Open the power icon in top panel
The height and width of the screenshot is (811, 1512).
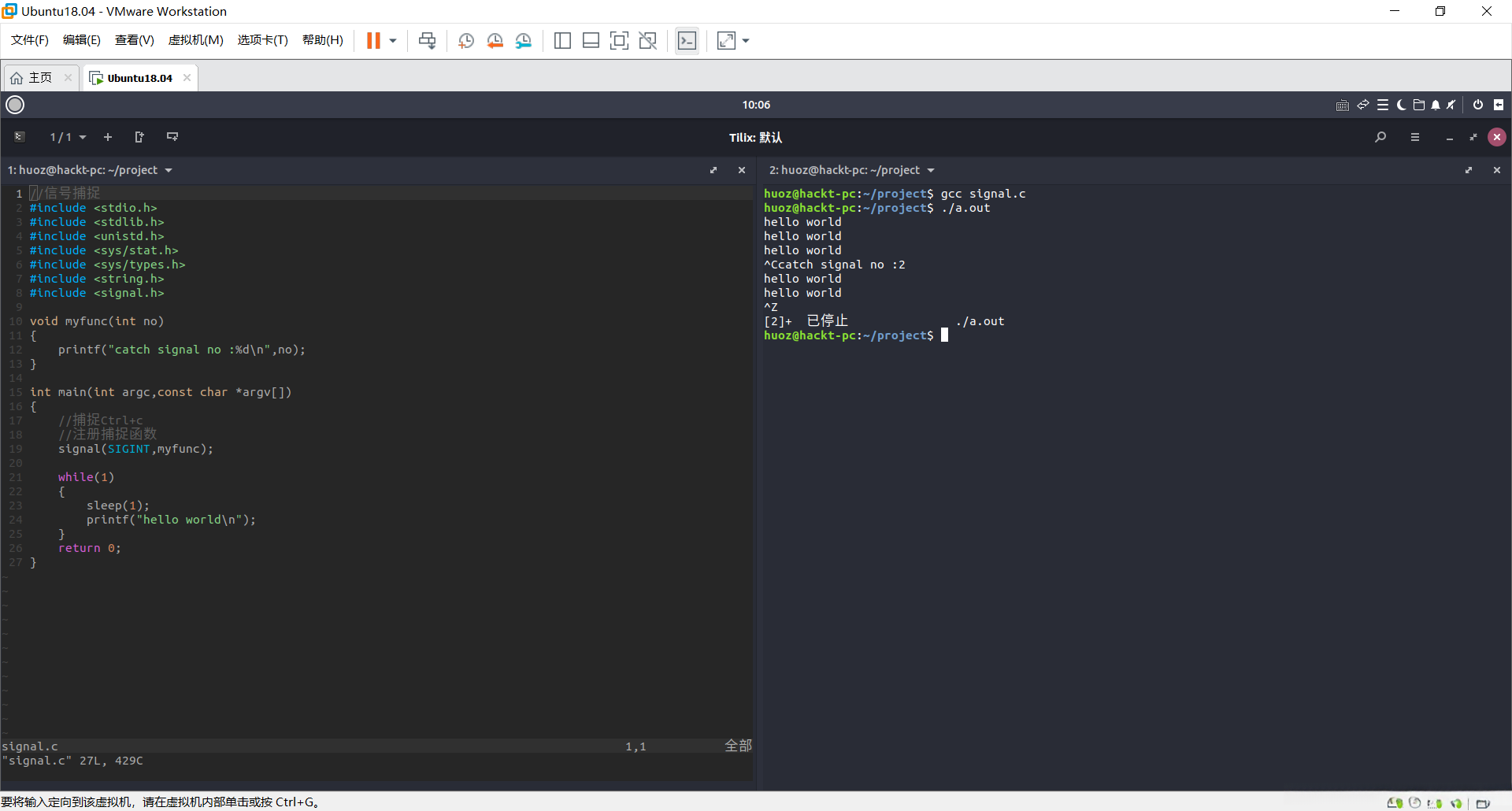[1478, 105]
